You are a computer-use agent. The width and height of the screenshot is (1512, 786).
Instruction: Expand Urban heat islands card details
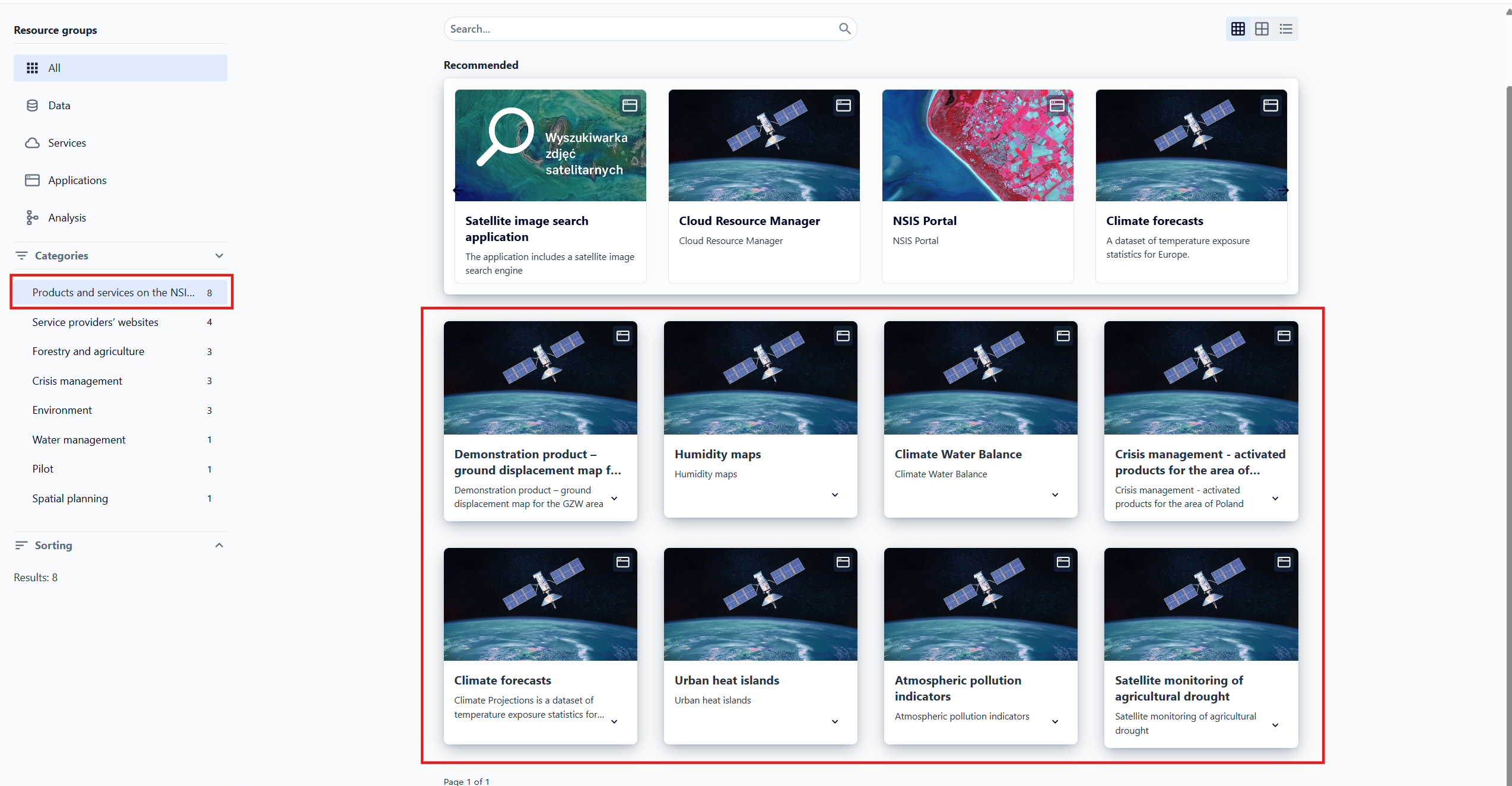coord(834,721)
